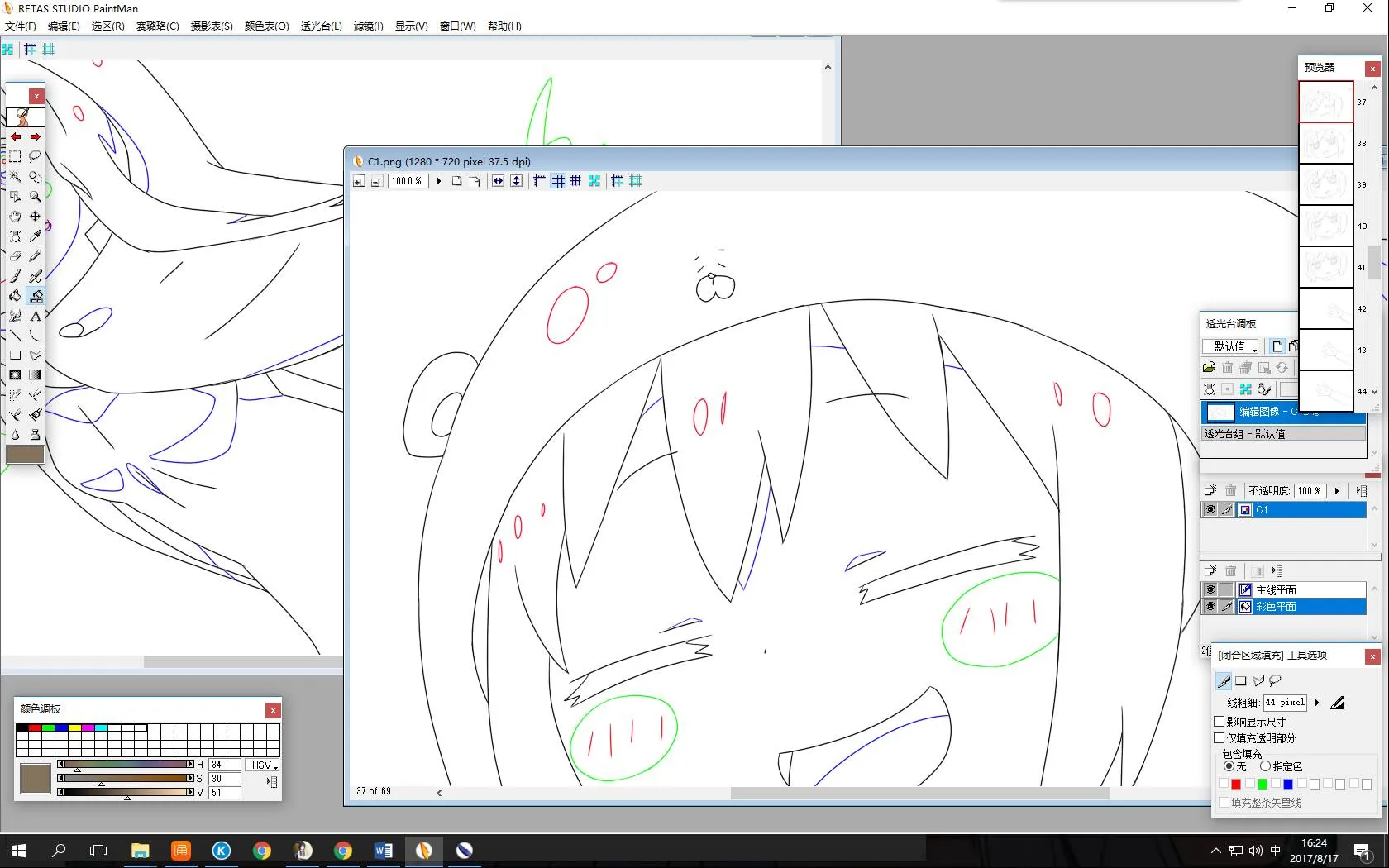The image size is (1389, 868).
Task: Click the down arrow of previewer thumbnail list
Action: tap(1374, 392)
